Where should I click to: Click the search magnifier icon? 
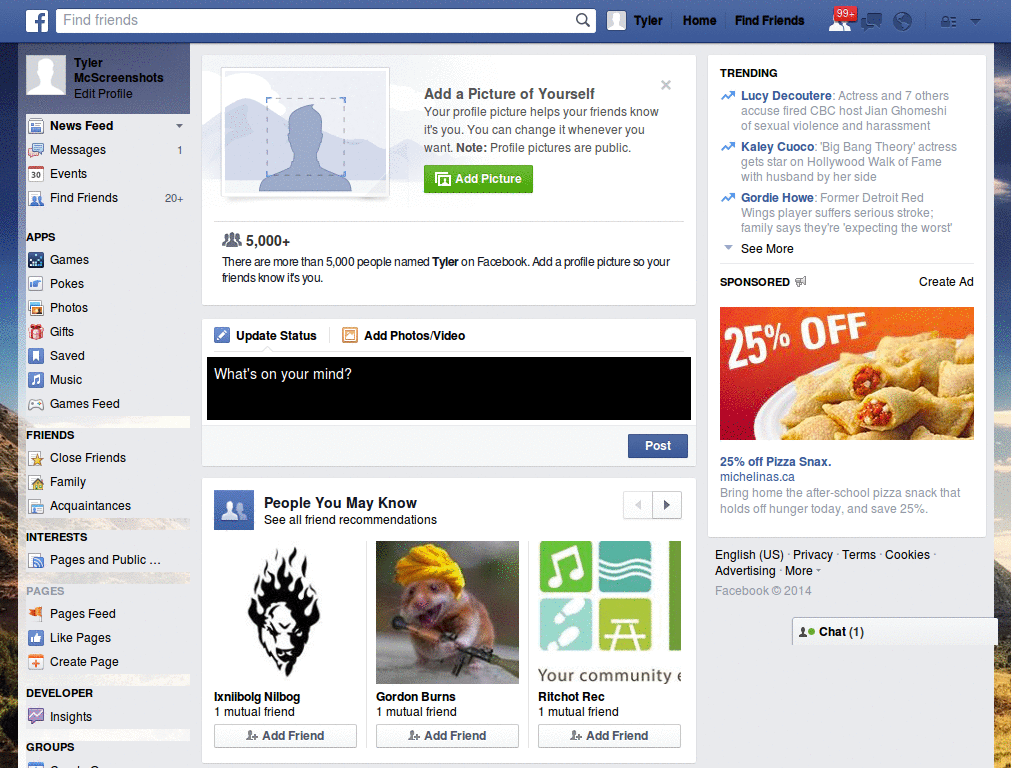[583, 20]
